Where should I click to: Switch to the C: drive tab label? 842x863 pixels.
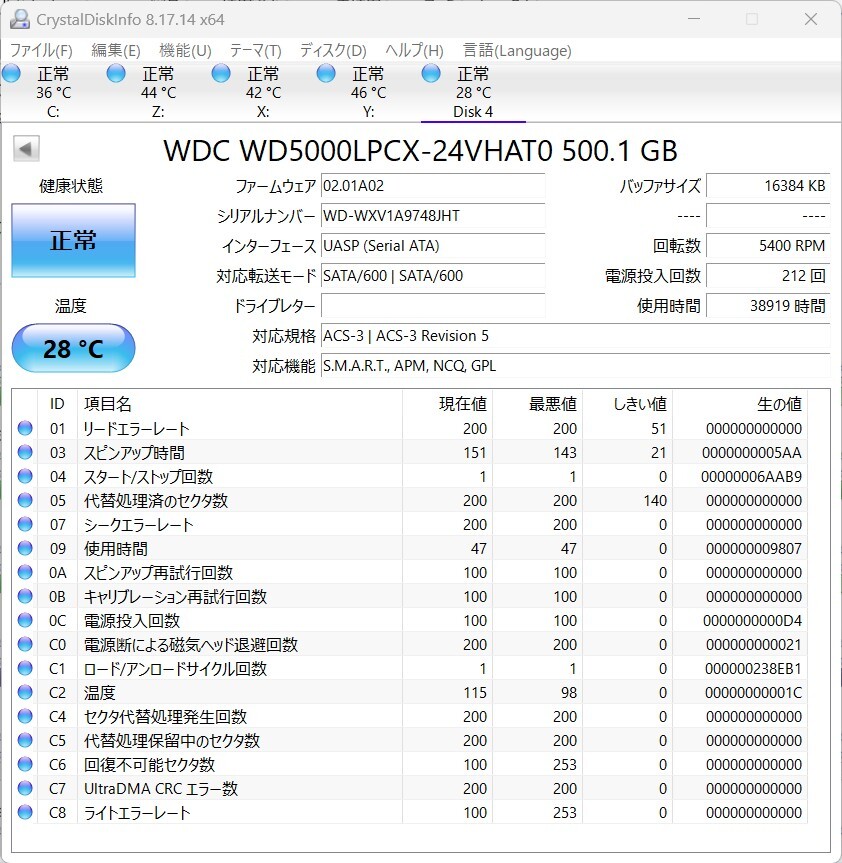[x=53, y=112]
